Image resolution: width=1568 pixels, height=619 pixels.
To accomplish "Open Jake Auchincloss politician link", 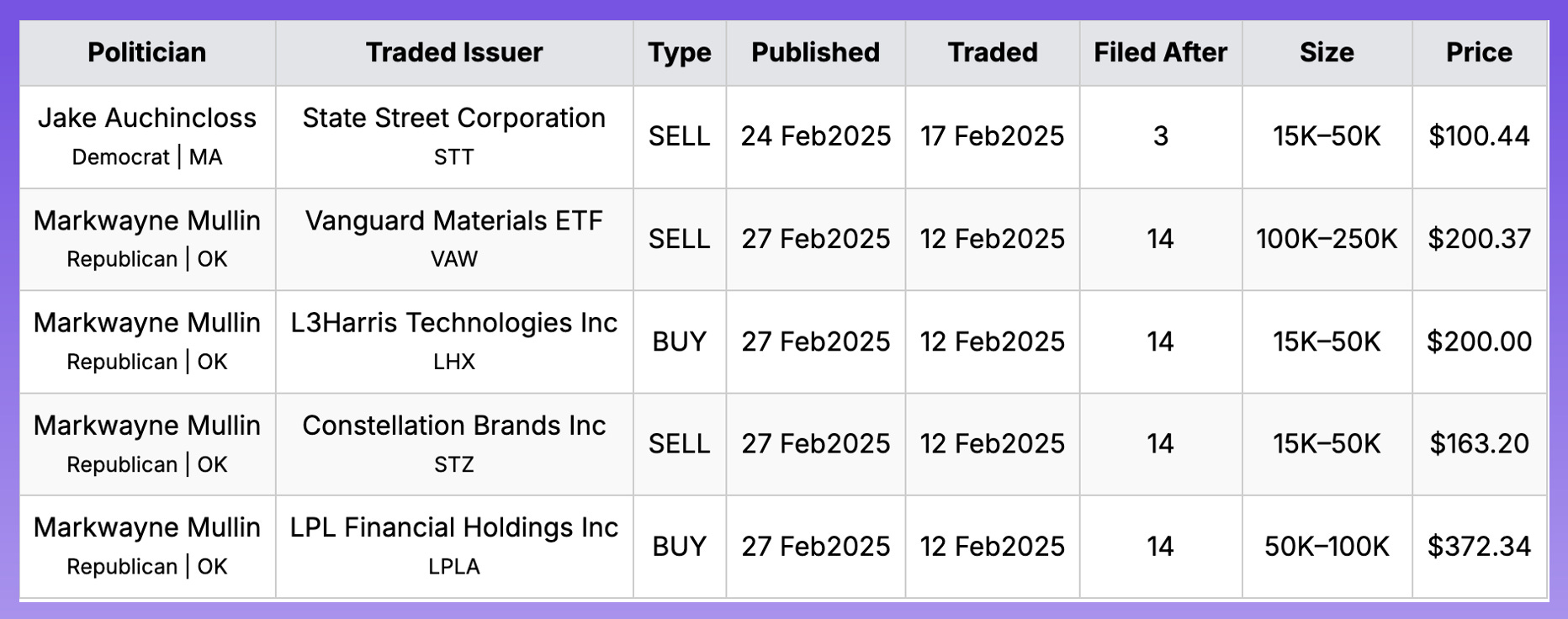I will click(x=146, y=118).
